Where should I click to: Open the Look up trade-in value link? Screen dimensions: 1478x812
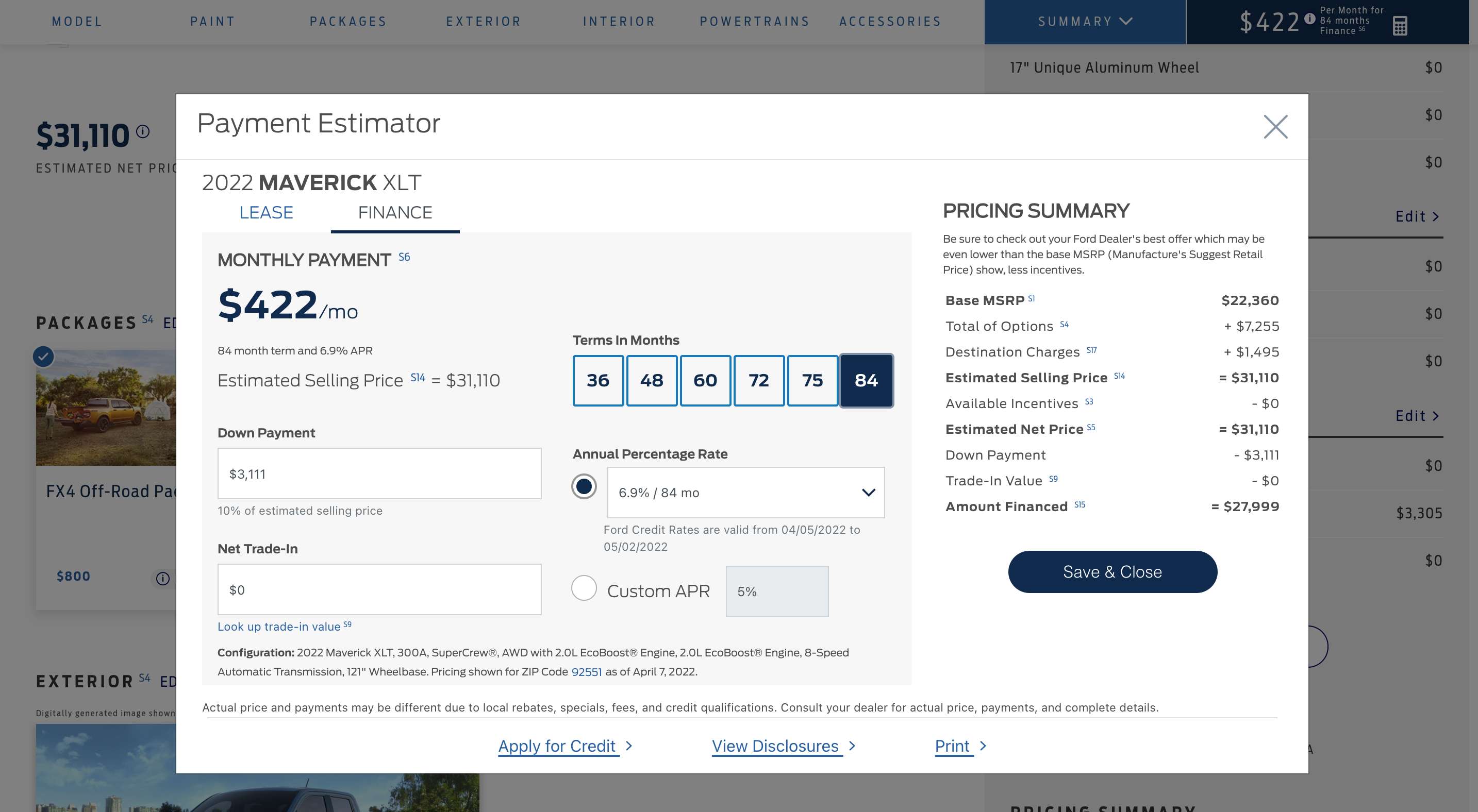[x=279, y=627]
